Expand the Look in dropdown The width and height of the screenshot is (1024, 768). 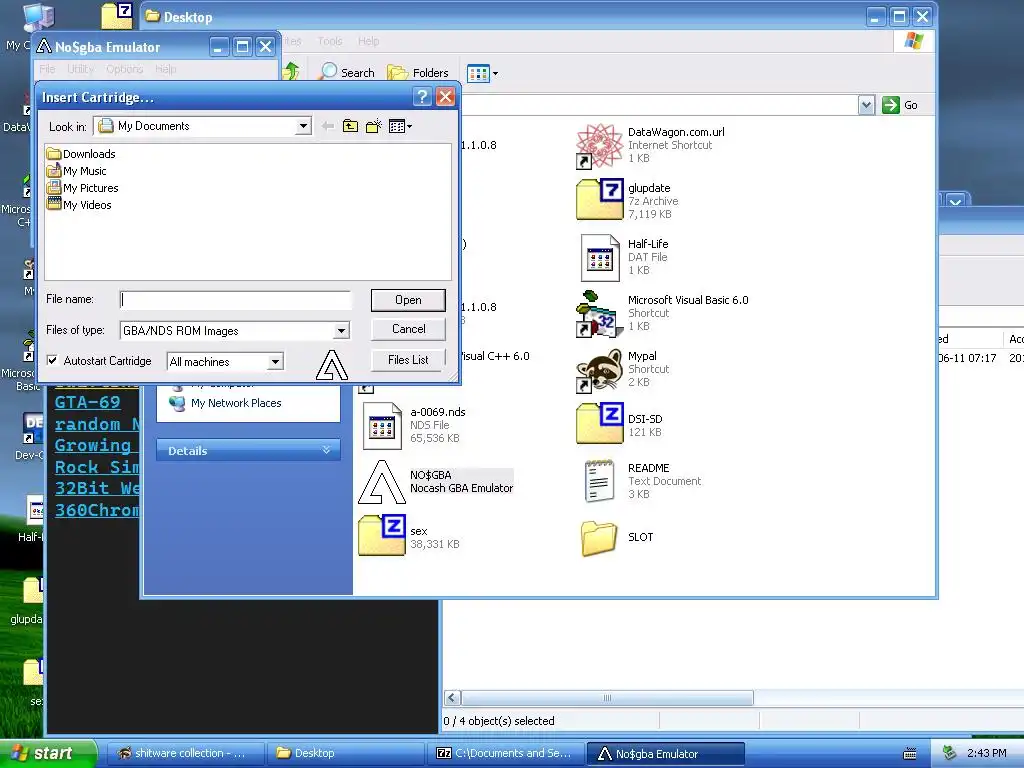[x=303, y=126]
